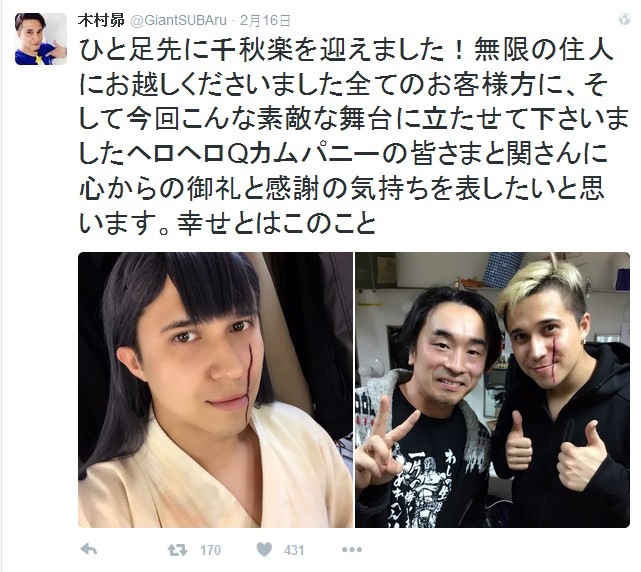
Task: Enlarge the left photo with black wig
Action: pos(215,390)
